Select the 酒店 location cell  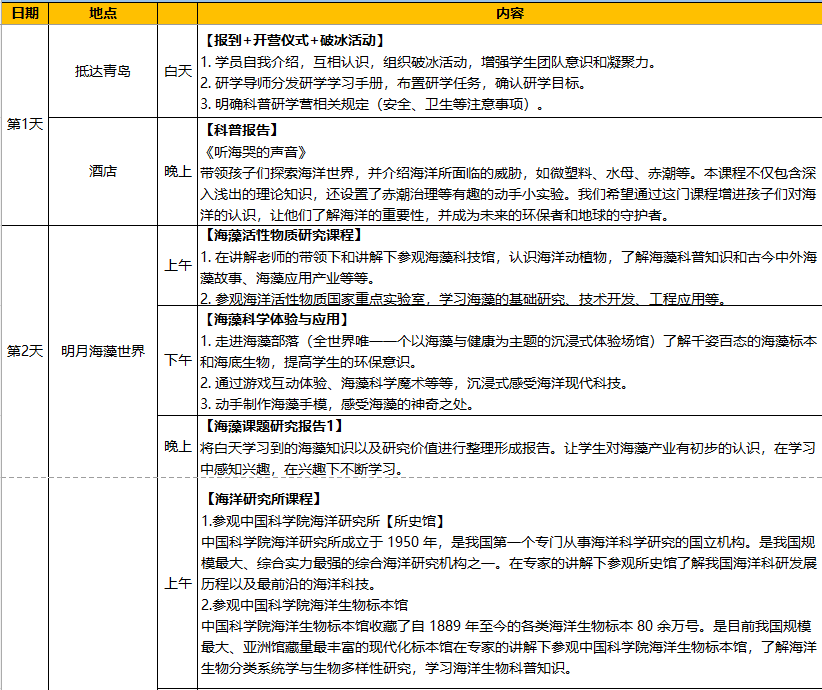pyautogui.click(x=103, y=171)
